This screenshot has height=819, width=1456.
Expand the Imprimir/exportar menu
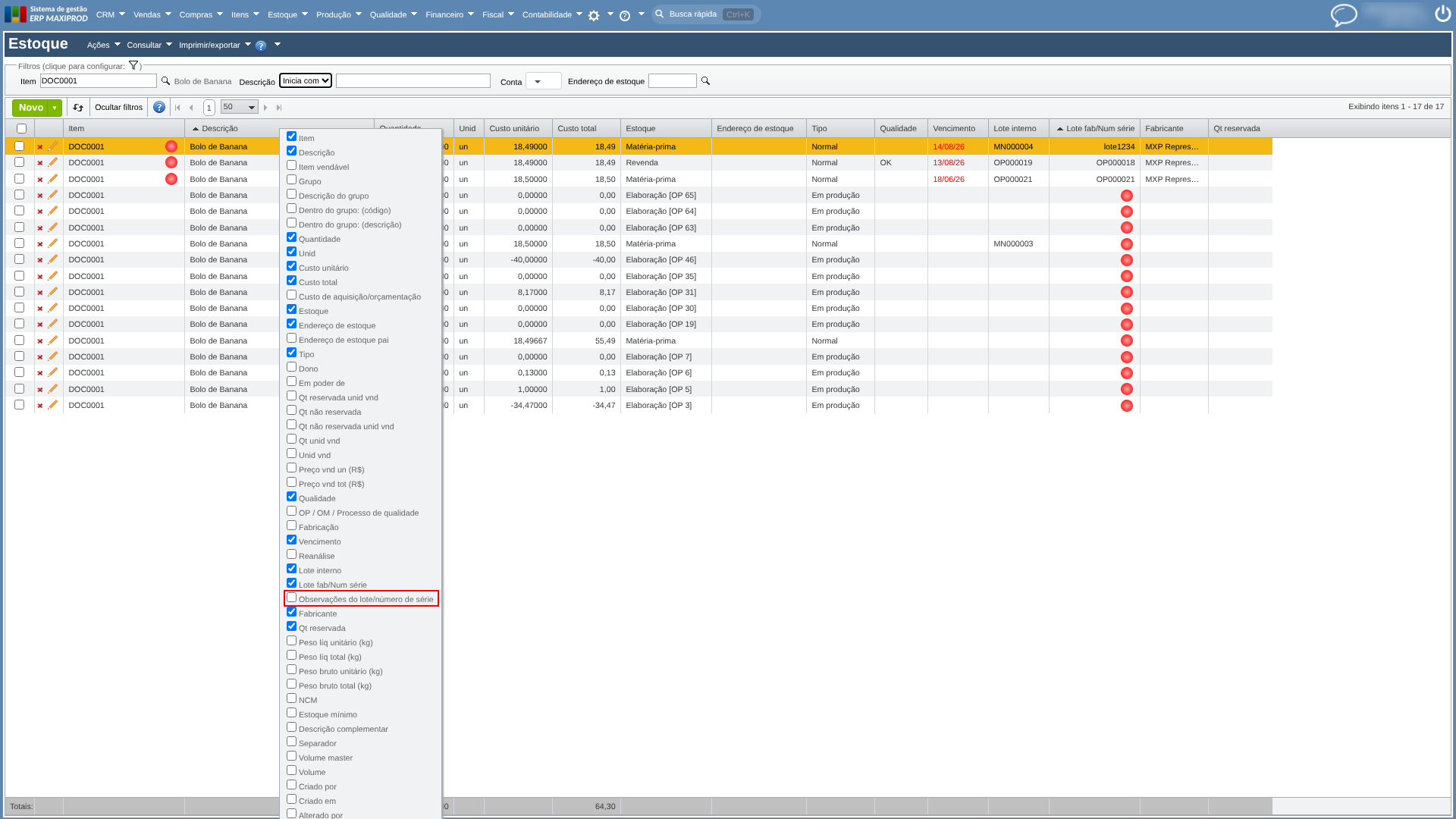(x=215, y=45)
